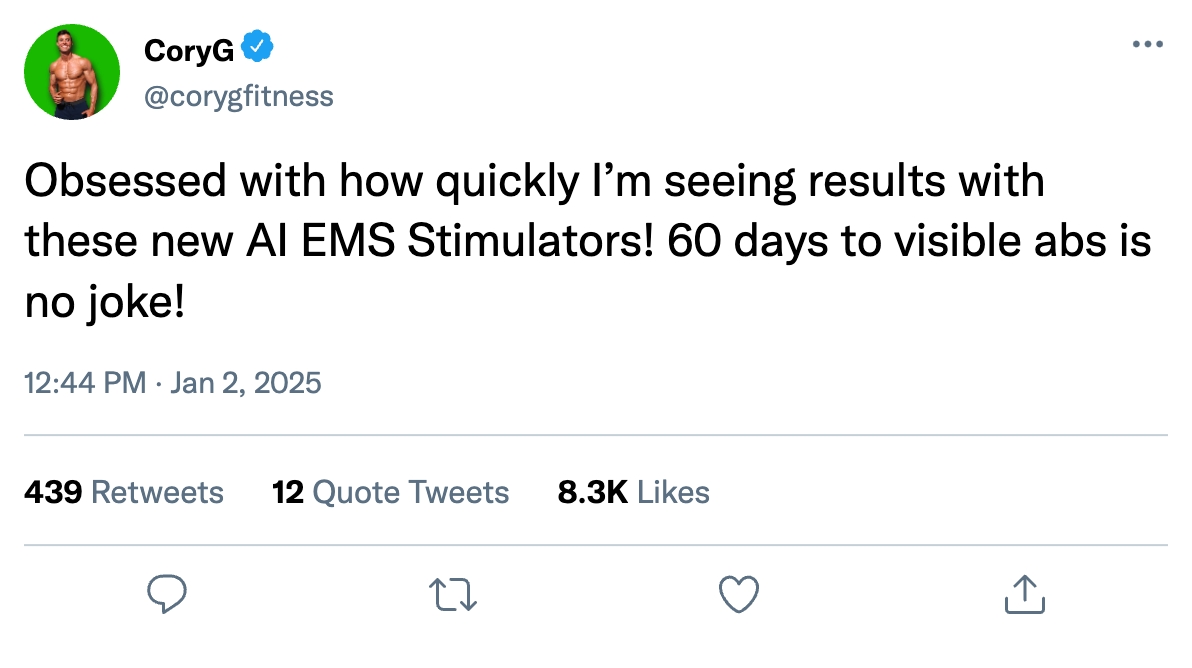
Task: Open the 12:44 PM timestamp link
Action: point(85,383)
